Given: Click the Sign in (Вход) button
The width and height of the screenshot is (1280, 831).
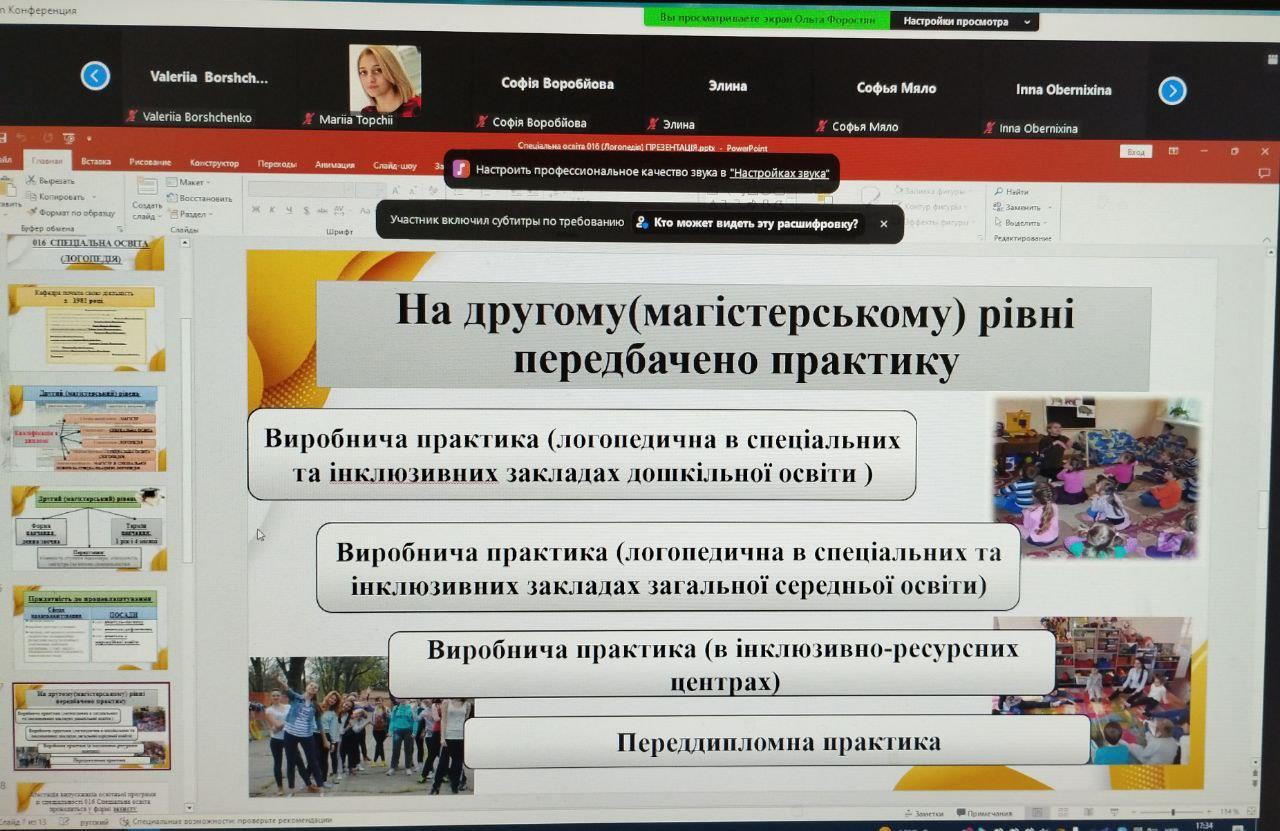Looking at the screenshot, I should click(1136, 152).
